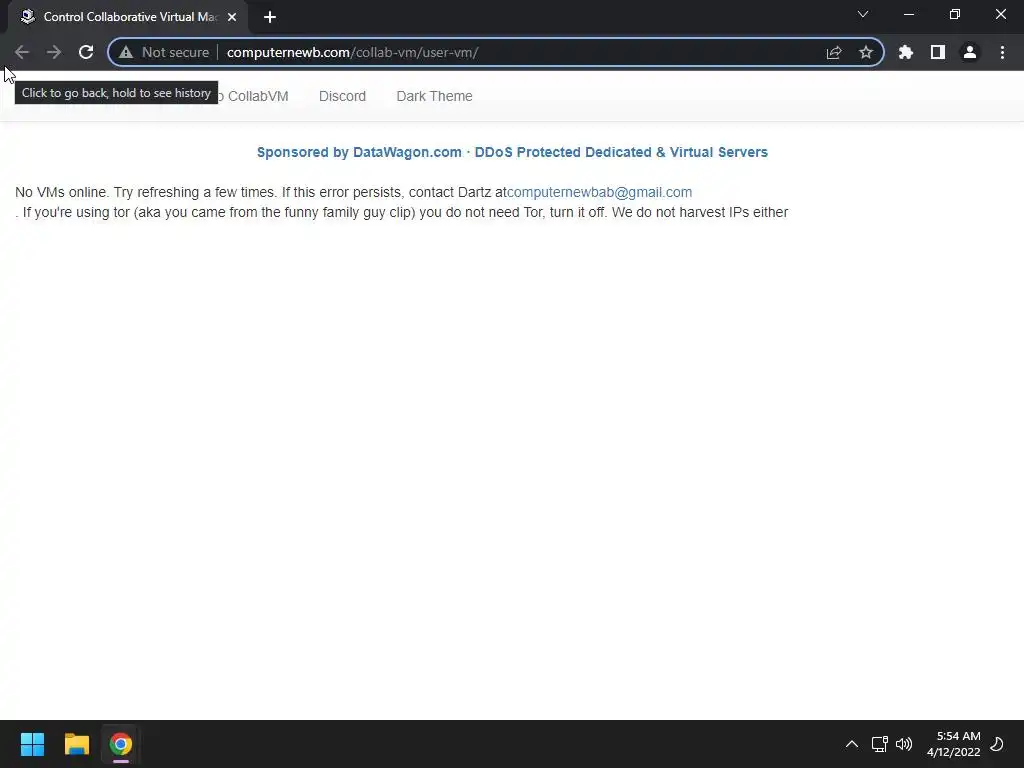Open the Windows Start menu
Image resolution: width=1024 pixels, height=768 pixels.
point(32,744)
